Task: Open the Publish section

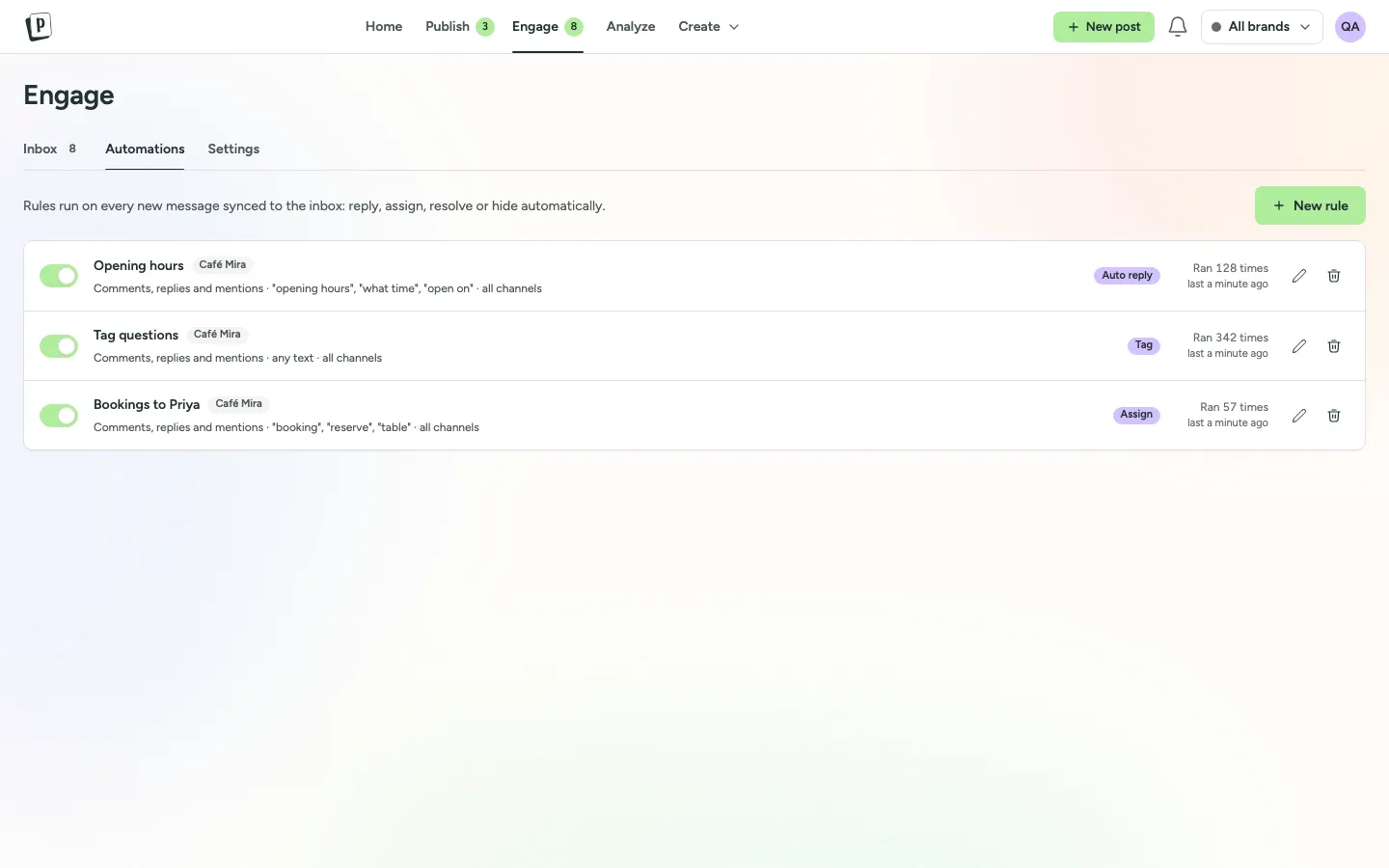Action: click(459, 27)
